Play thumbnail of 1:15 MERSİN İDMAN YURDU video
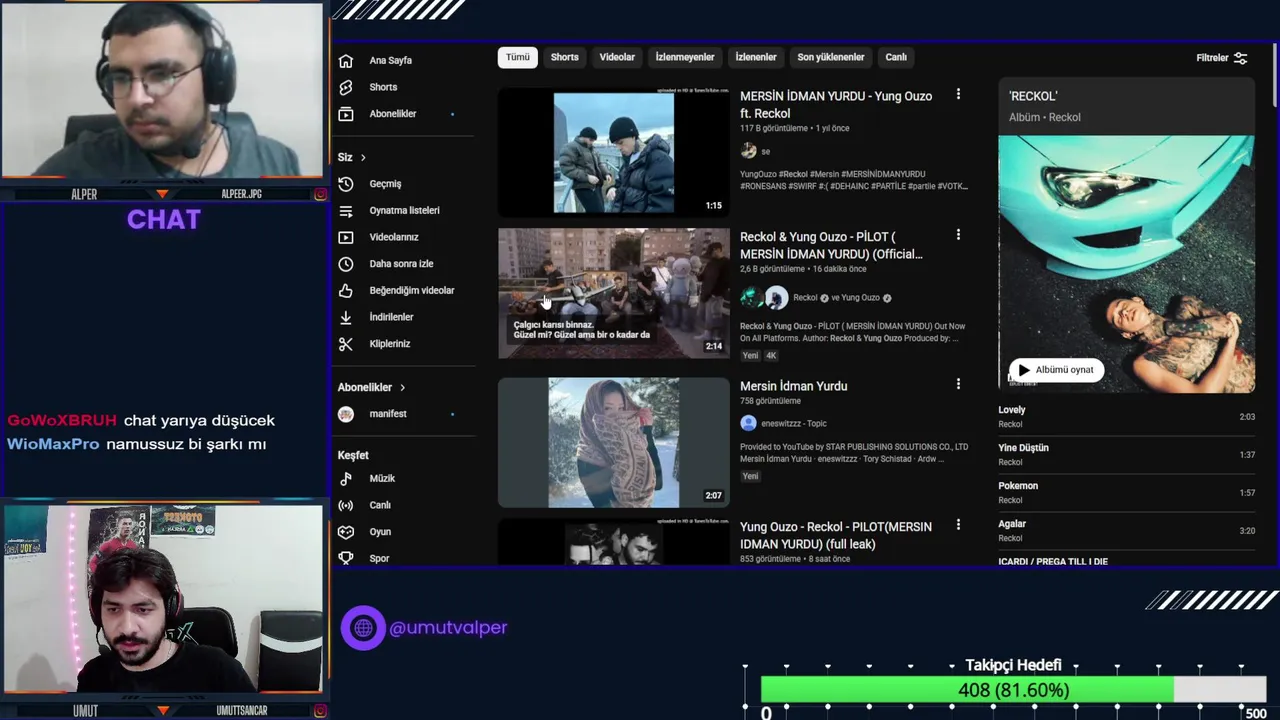 coord(614,152)
